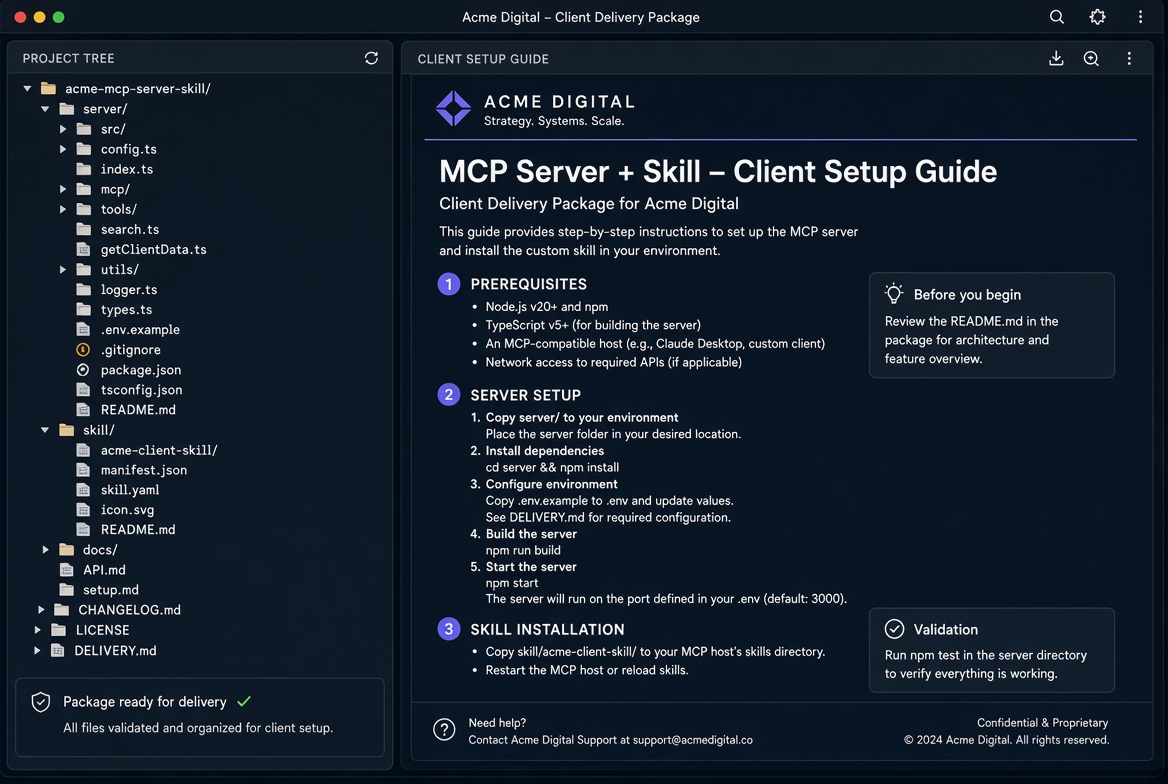This screenshot has width=1168, height=784.
Task: Click the PROJECT TREE panel header
Action: [x=69, y=58]
